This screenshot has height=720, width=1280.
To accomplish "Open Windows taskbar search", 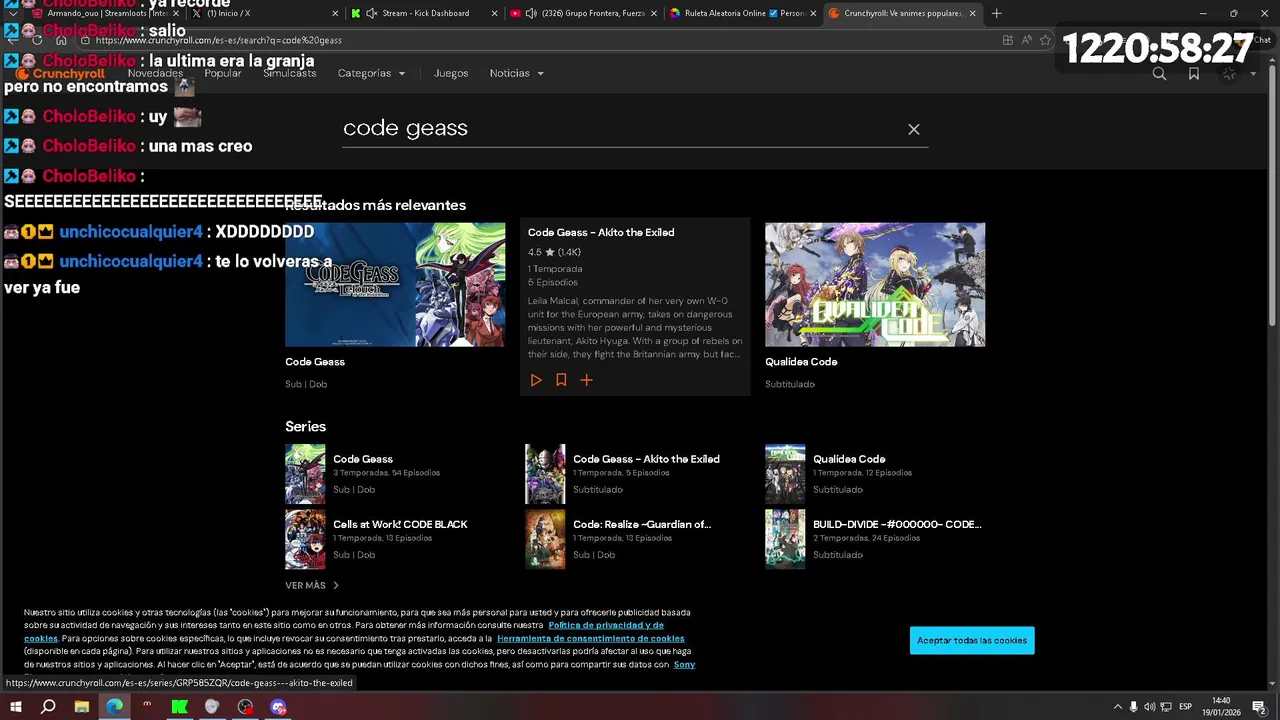I will [x=48, y=707].
